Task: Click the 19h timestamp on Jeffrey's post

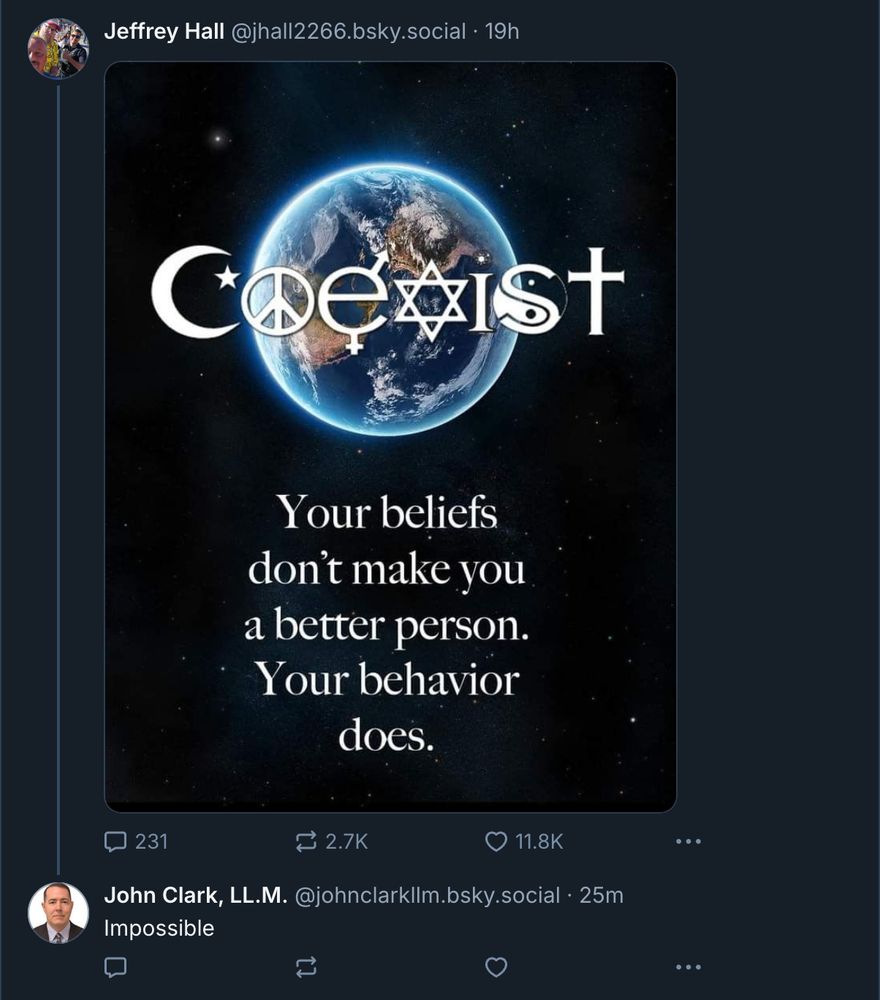Action: tap(502, 32)
